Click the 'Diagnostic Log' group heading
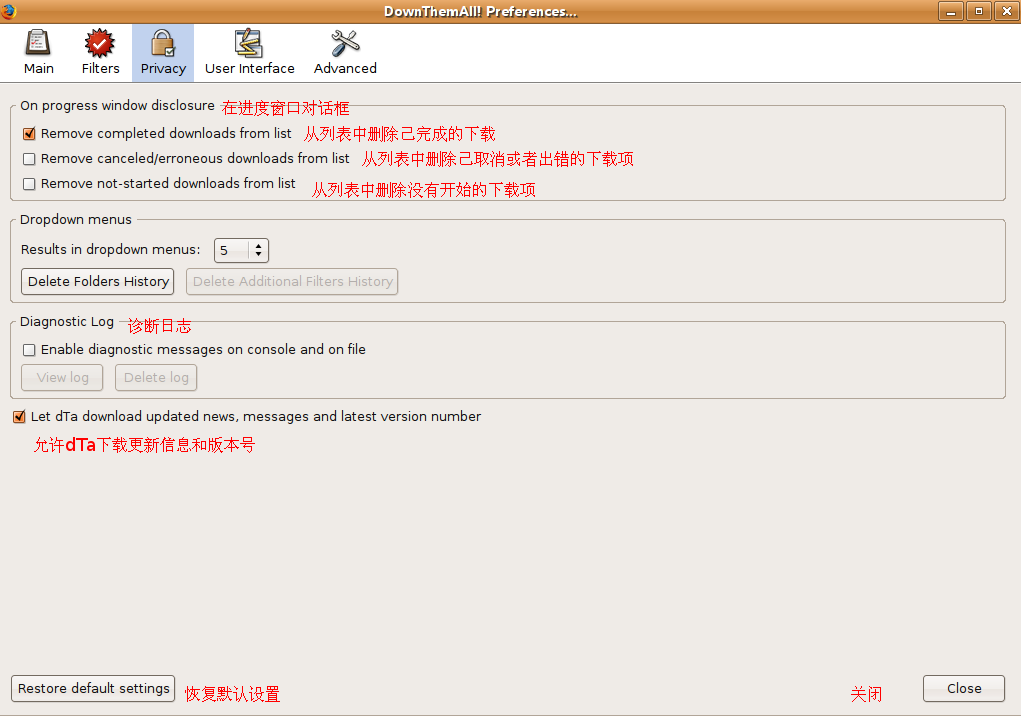Viewport: 1021px width, 716px height. tap(67, 322)
